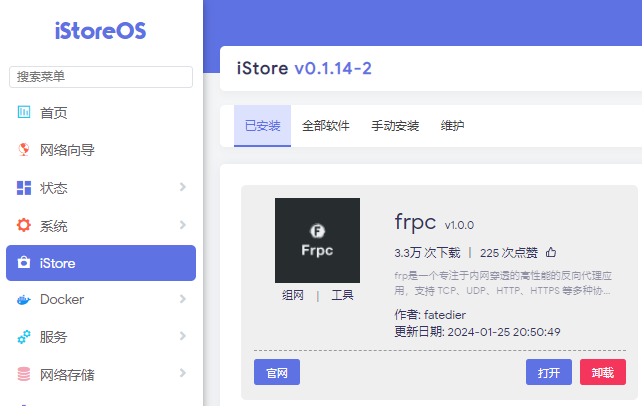Switch to the 全部软件 tab
The width and height of the screenshot is (642, 406).
coord(326,126)
